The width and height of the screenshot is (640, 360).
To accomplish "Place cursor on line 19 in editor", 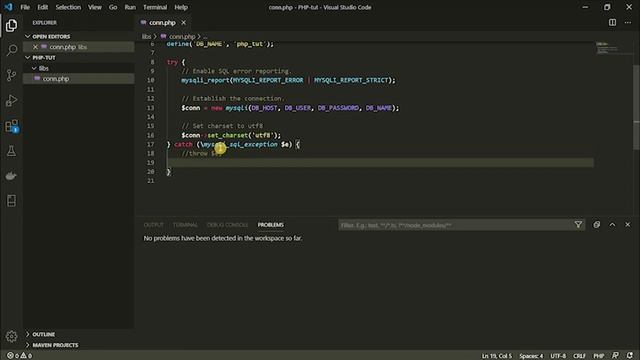I will tap(380, 162).
